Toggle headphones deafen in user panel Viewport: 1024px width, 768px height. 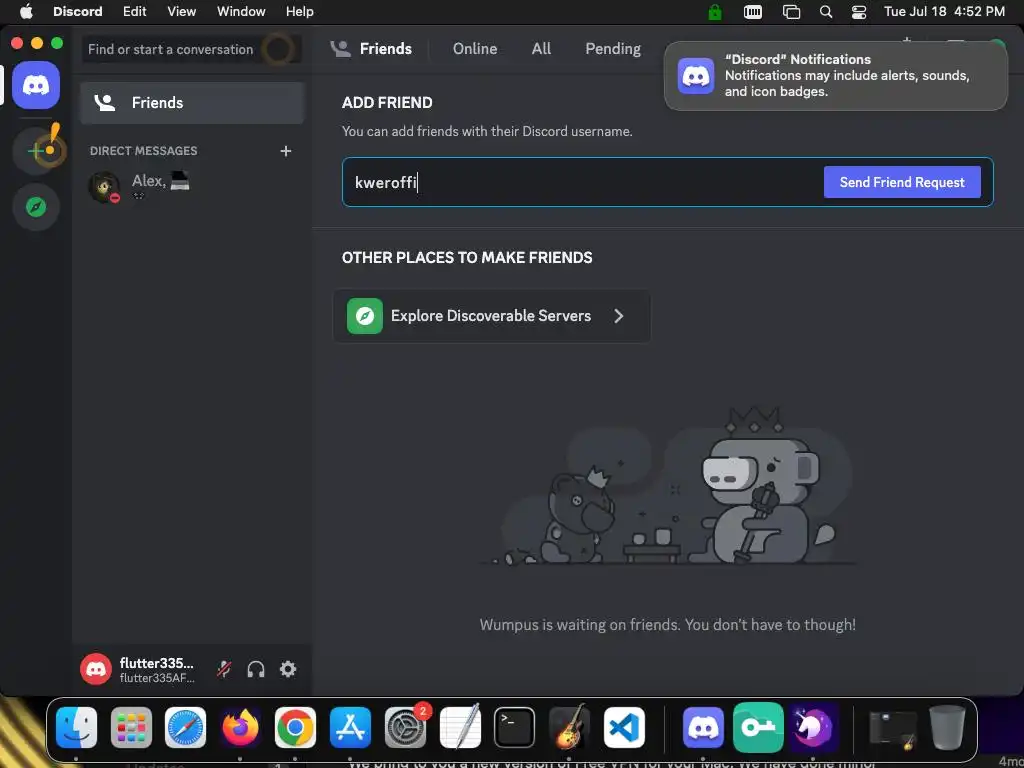pyautogui.click(x=256, y=669)
